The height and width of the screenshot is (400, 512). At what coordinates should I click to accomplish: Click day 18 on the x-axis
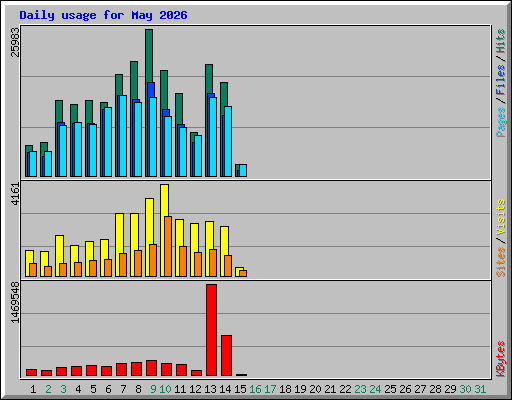(285, 389)
